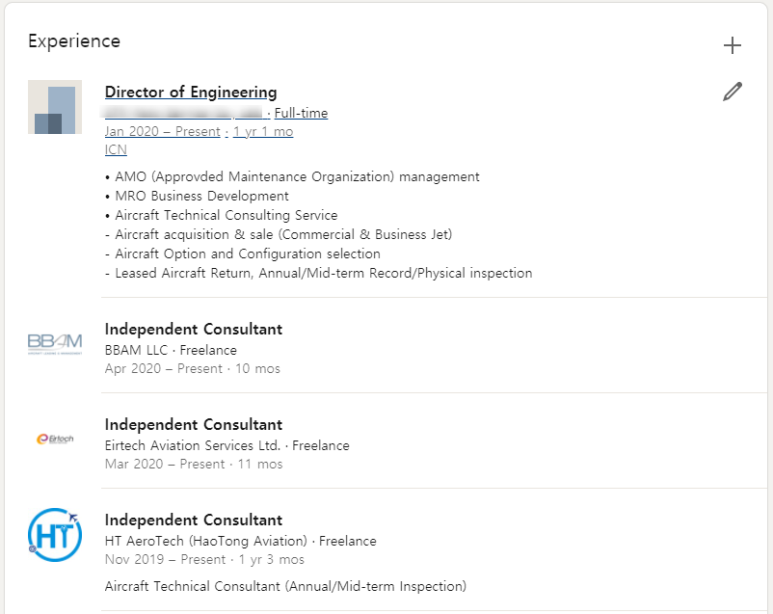Click the blurred company name link
Image resolution: width=773 pixels, height=614 pixels.
coord(183,113)
